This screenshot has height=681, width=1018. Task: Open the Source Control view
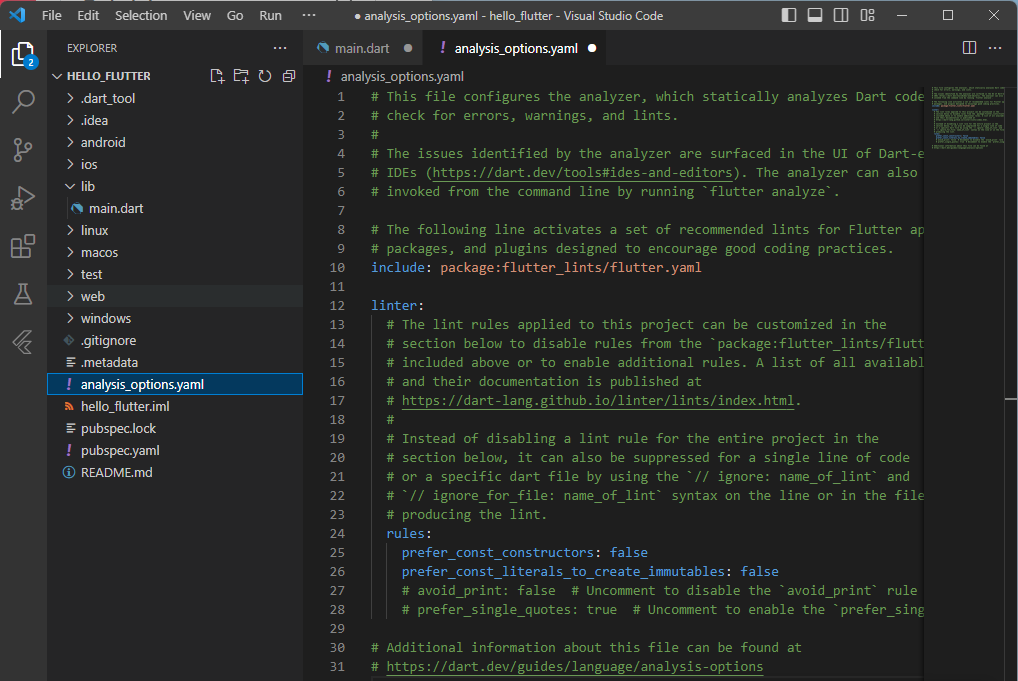click(x=23, y=150)
